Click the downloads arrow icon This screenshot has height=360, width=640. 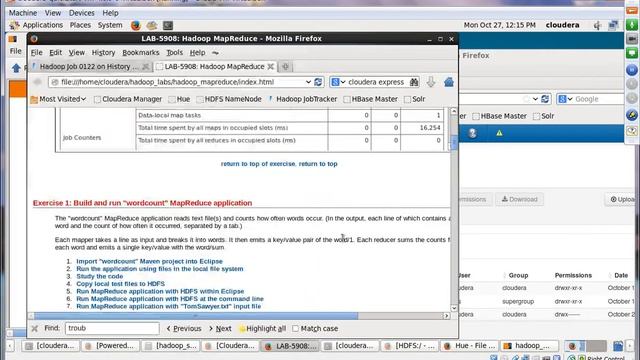[431, 82]
